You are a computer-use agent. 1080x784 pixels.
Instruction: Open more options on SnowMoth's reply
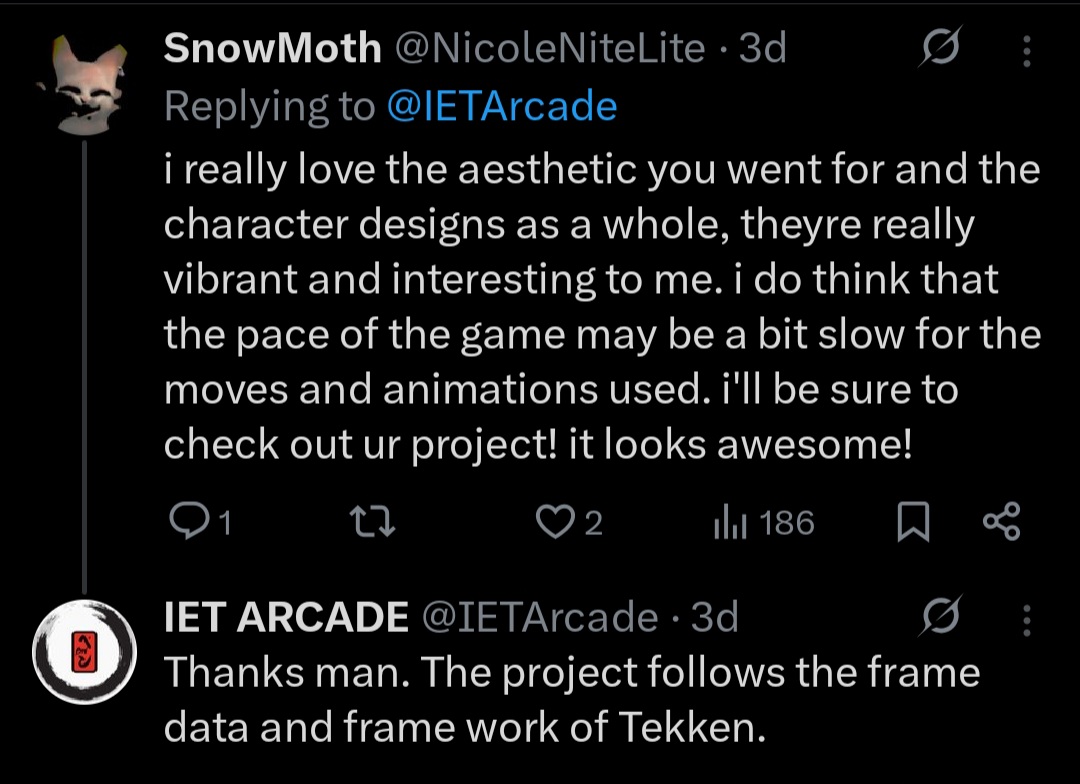click(1026, 50)
